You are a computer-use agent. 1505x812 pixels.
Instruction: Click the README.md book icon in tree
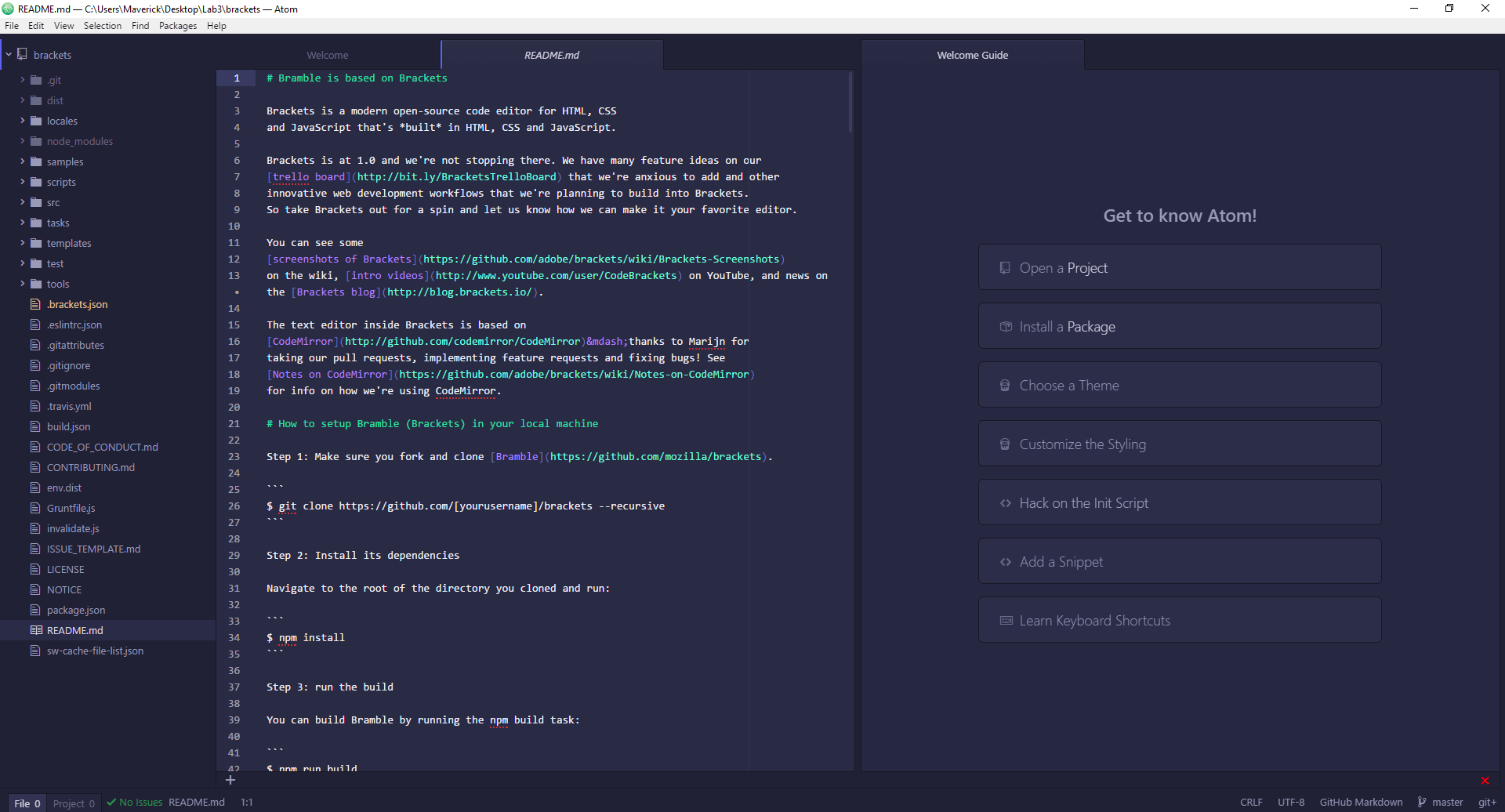click(36, 630)
